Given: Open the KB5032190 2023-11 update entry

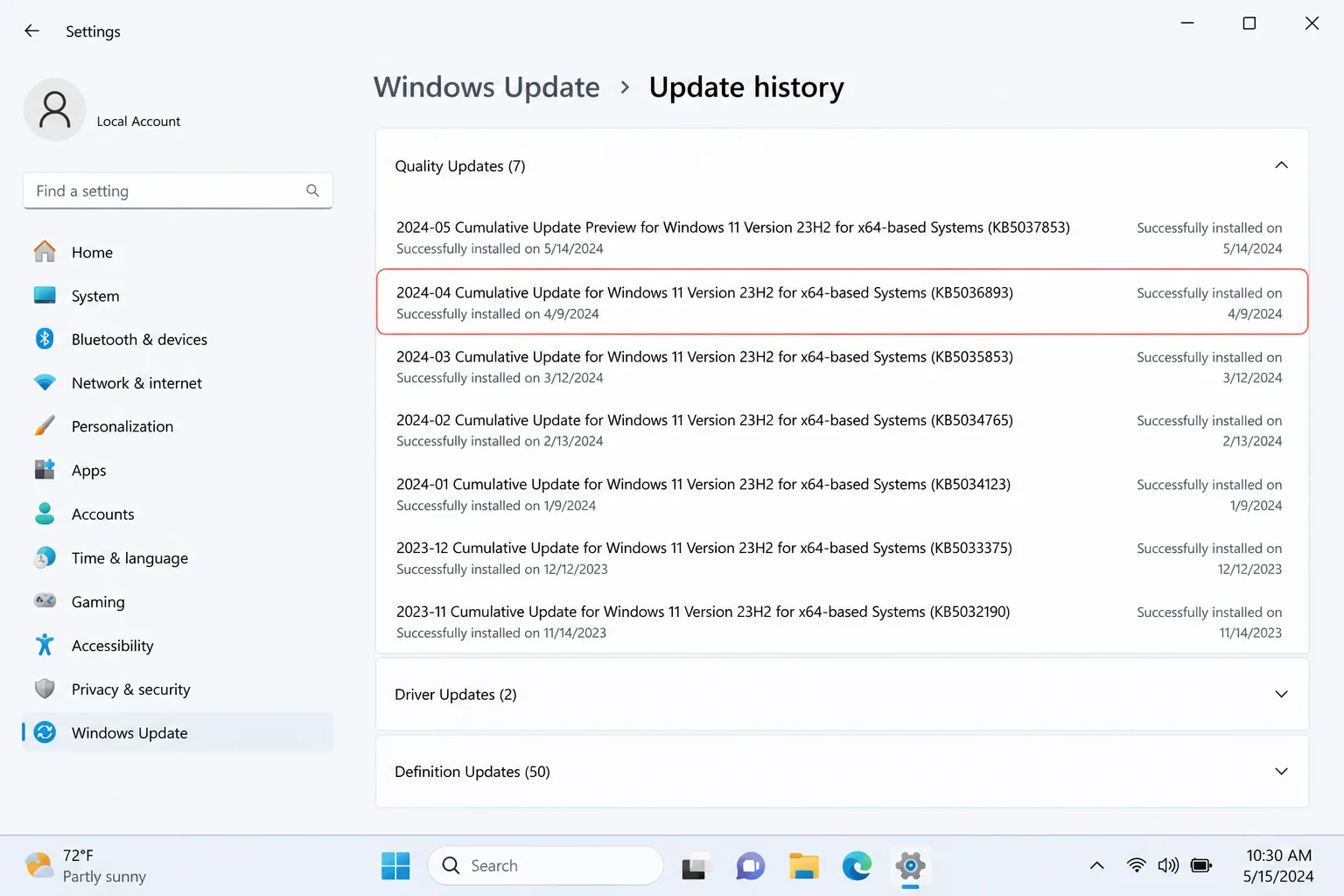Looking at the screenshot, I should point(842,622).
